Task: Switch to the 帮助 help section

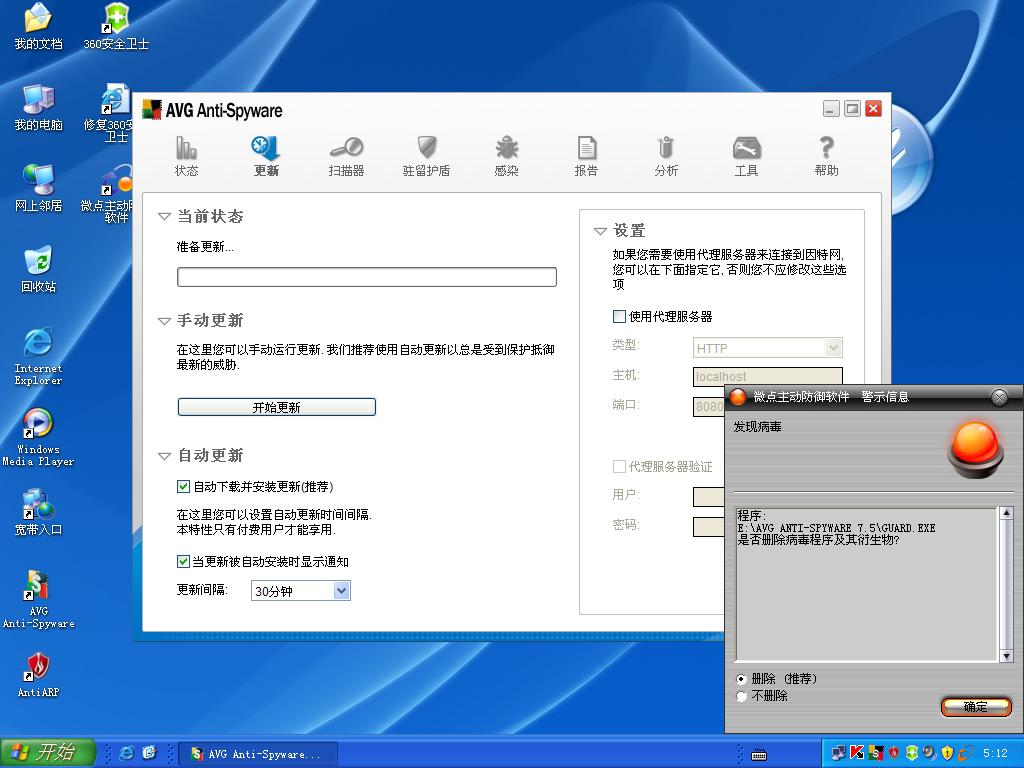Action: 826,155
